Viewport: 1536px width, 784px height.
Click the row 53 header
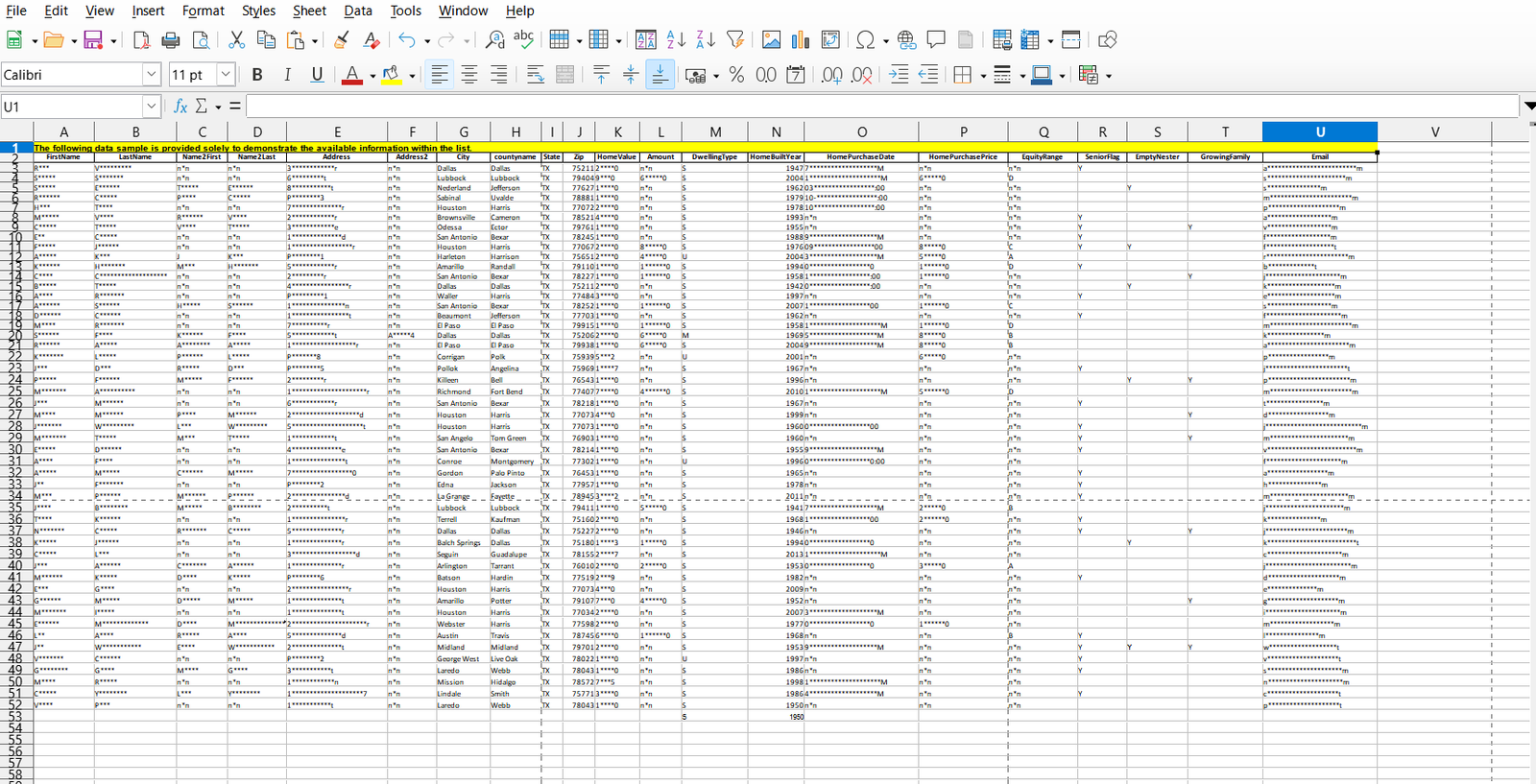[x=15, y=717]
